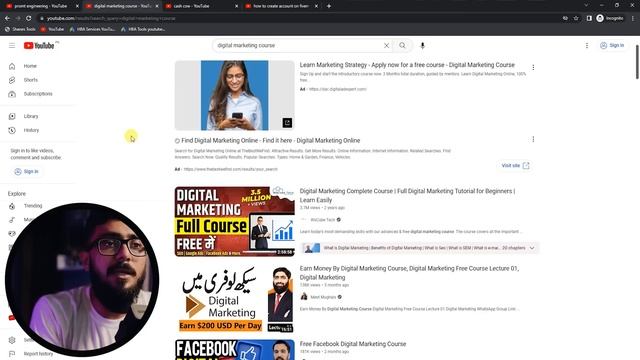Open YouTube bookmark in bookmarks bar

[x=52, y=29]
